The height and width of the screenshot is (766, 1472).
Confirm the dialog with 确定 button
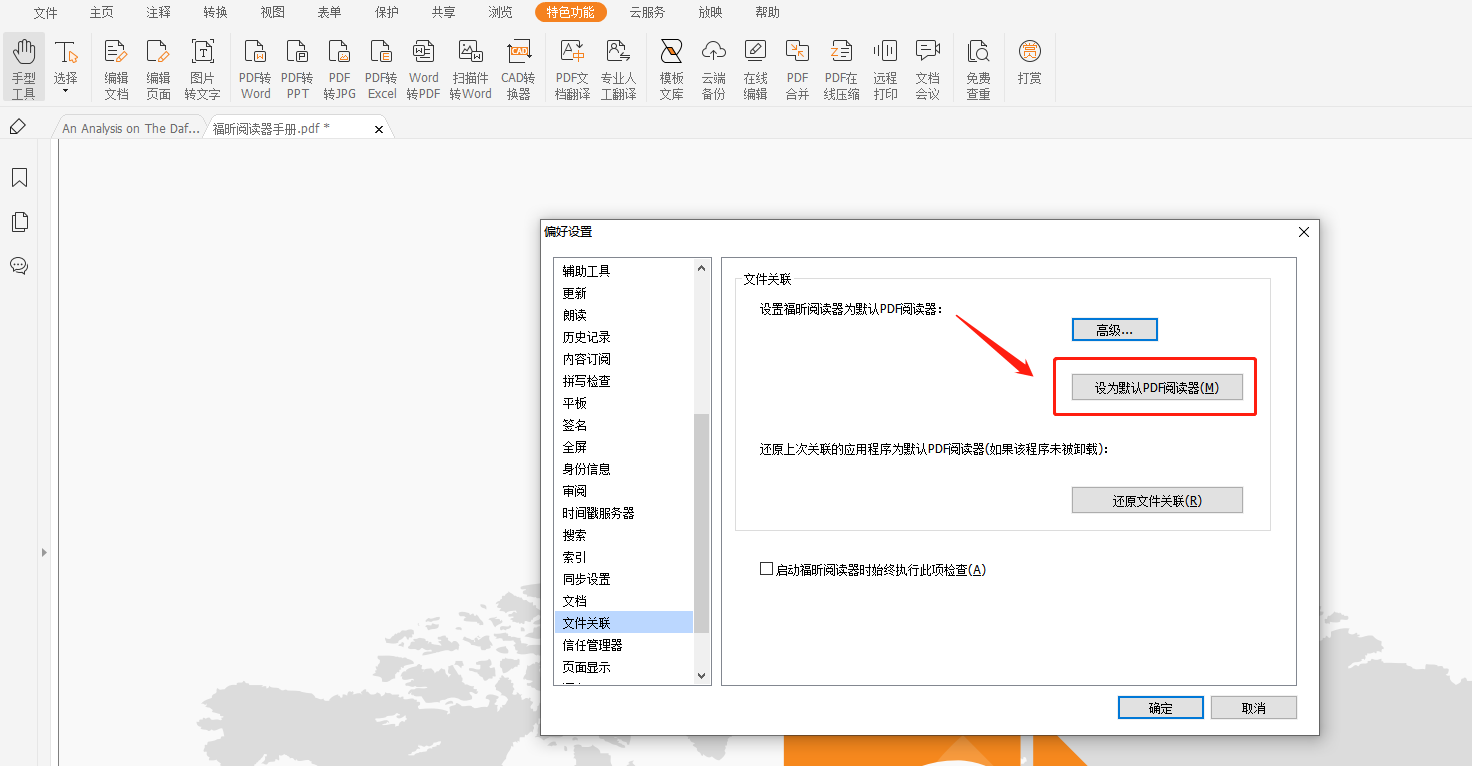coord(1160,708)
